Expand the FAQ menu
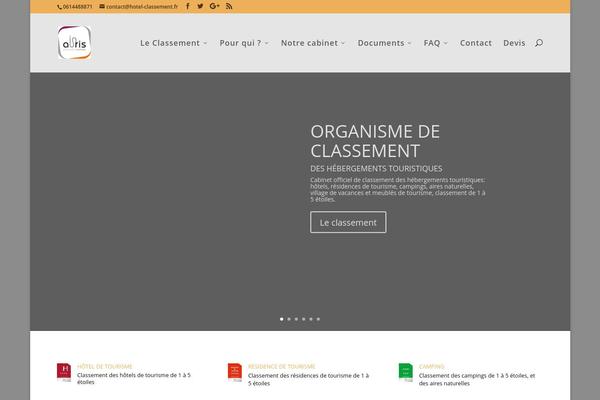 (435, 43)
